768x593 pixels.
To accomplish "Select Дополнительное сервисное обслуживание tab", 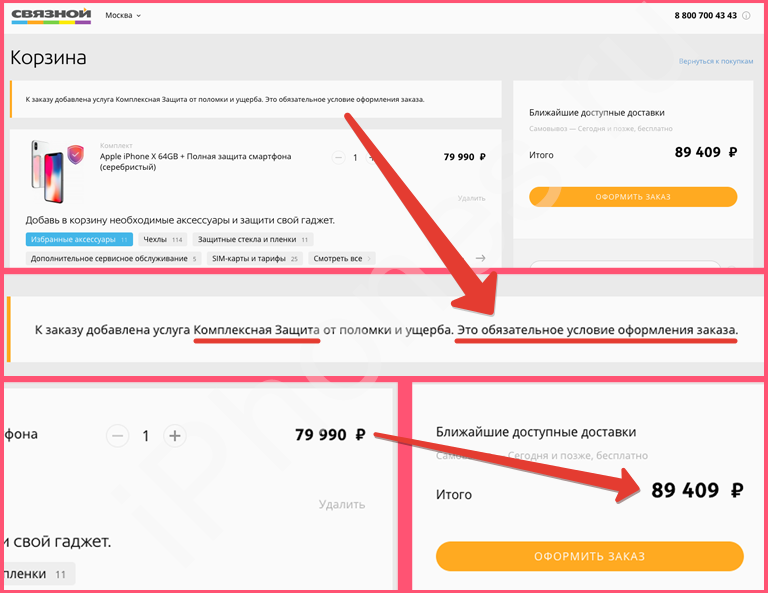I will (114, 259).
